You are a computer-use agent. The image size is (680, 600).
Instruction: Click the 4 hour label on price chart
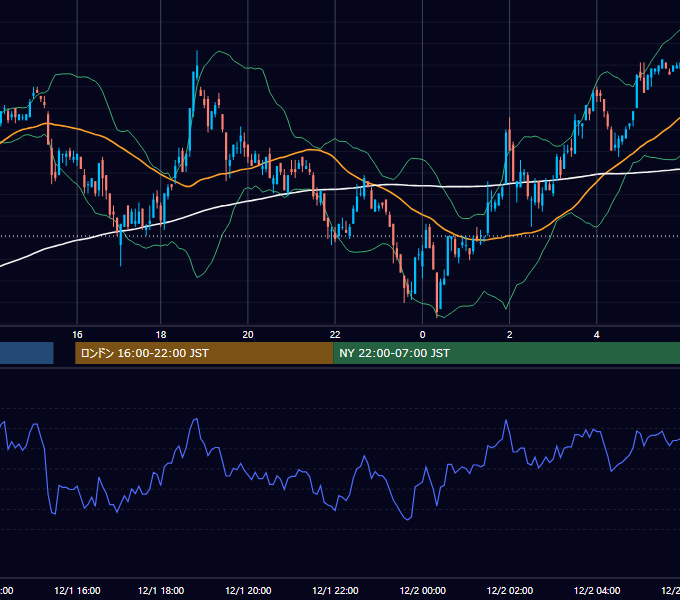coord(597,335)
